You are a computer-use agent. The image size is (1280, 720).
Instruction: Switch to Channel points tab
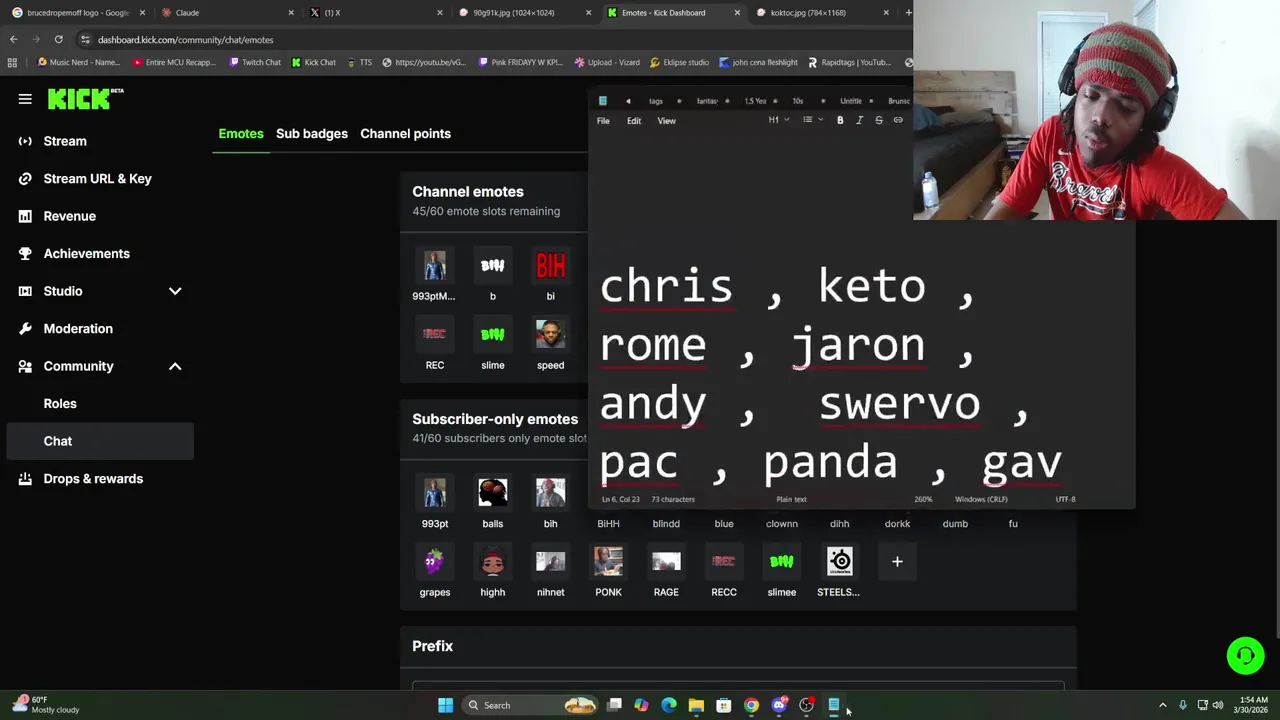pyautogui.click(x=405, y=134)
